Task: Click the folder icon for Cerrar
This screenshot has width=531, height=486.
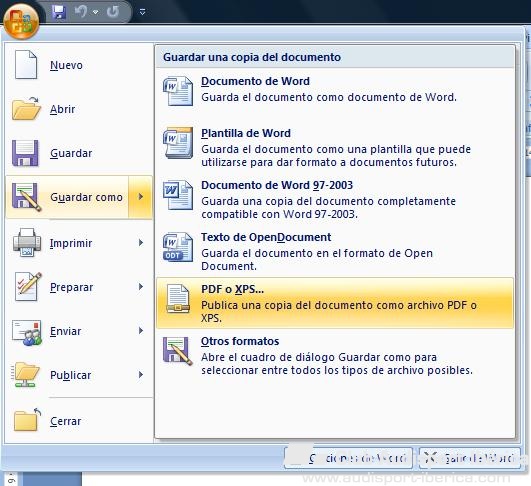Action: 27,420
